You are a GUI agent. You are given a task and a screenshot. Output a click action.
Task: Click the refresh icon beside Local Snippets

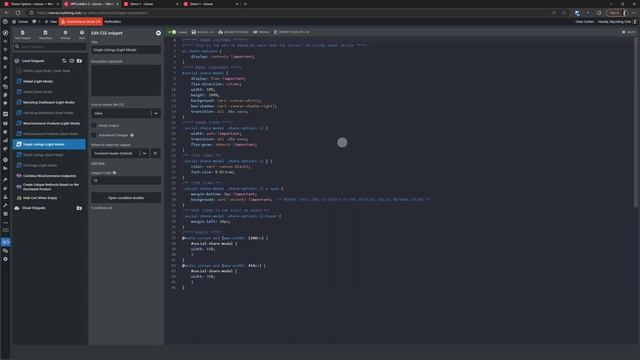[64, 61]
